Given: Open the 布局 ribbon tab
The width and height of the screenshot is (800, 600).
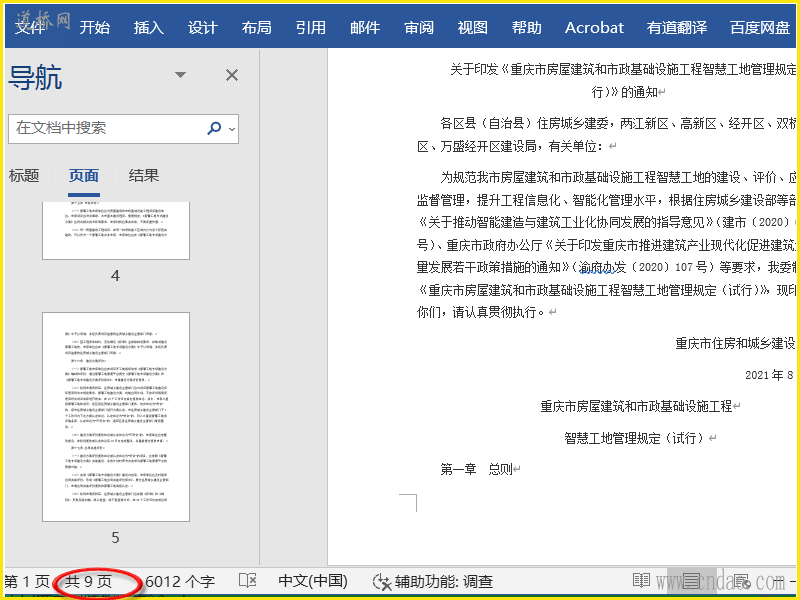Looking at the screenshot, I should (x=257, y=28).
